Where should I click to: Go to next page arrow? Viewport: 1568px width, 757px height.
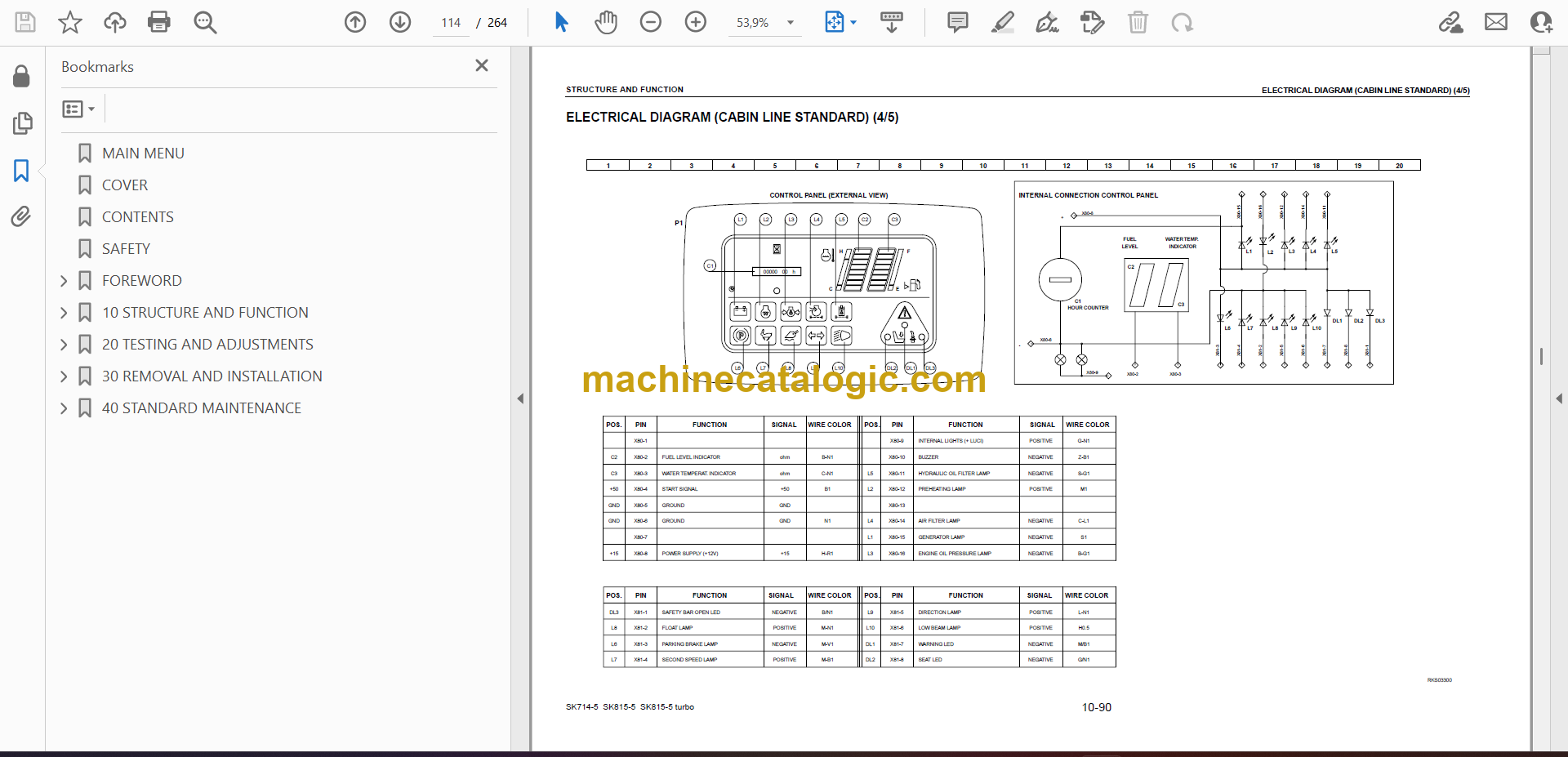click(x=400, y=22)
